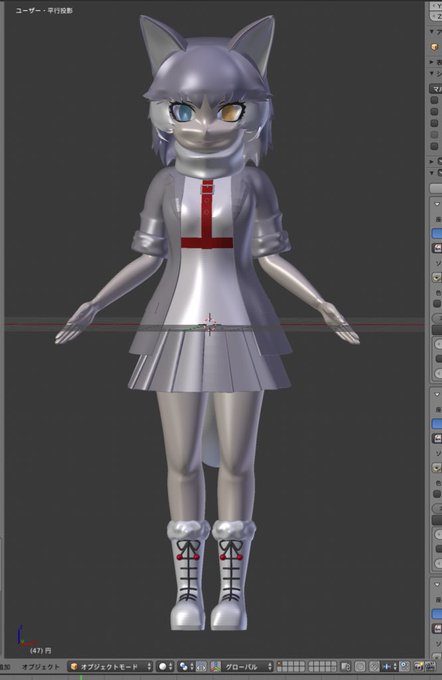Collapse the panel section above the cube icon

click(432, 32)
